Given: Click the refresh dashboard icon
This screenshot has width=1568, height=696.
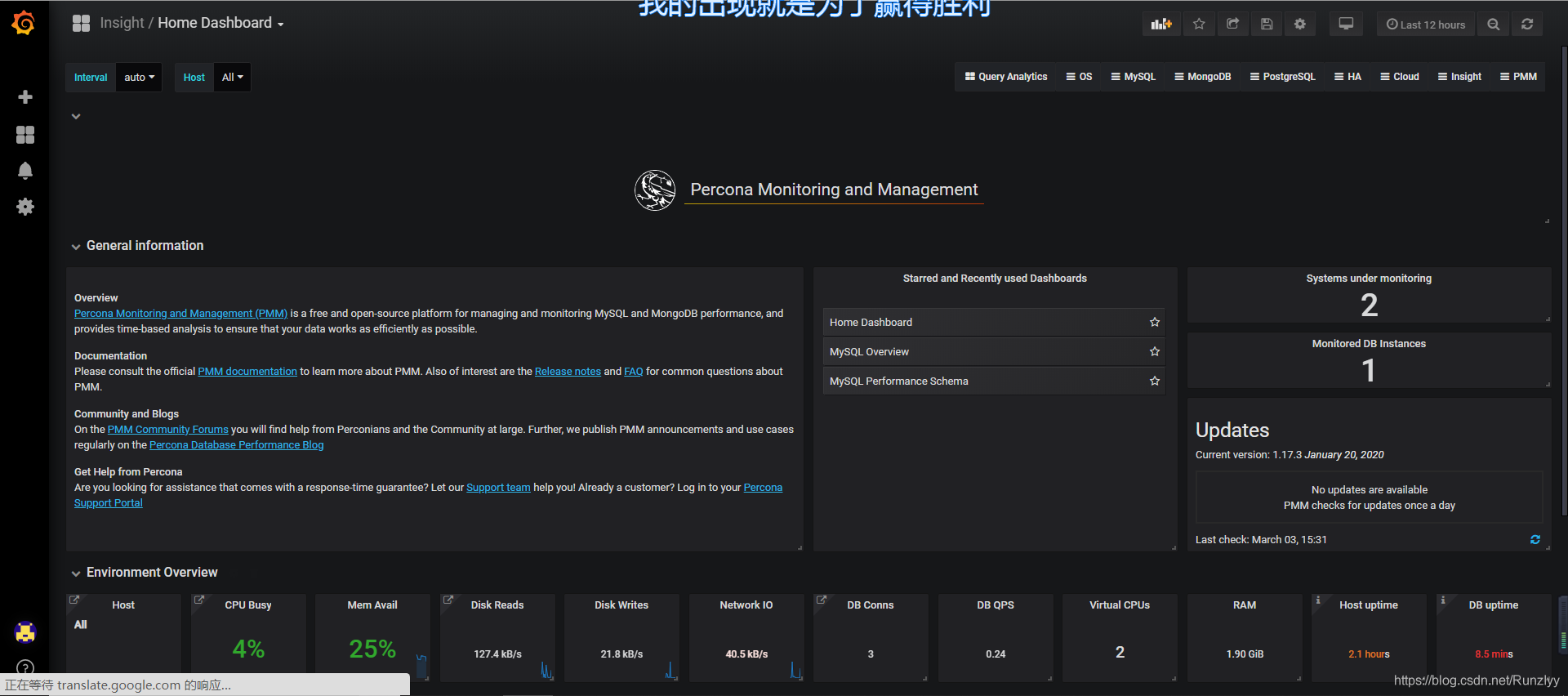Looking at the screenshot, I should [x=1527, y=25].
